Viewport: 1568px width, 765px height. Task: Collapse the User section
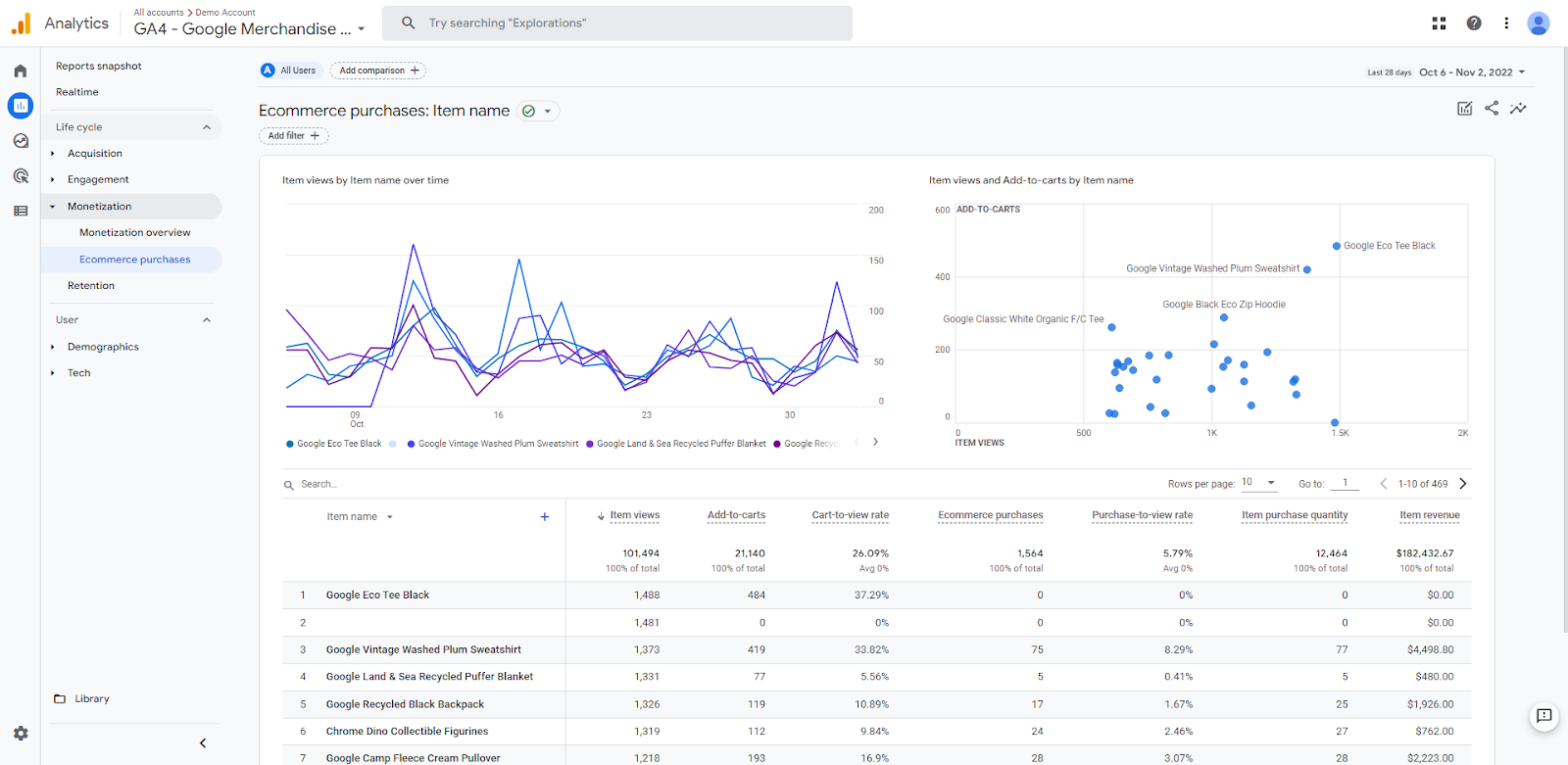[x=207, y=320]
